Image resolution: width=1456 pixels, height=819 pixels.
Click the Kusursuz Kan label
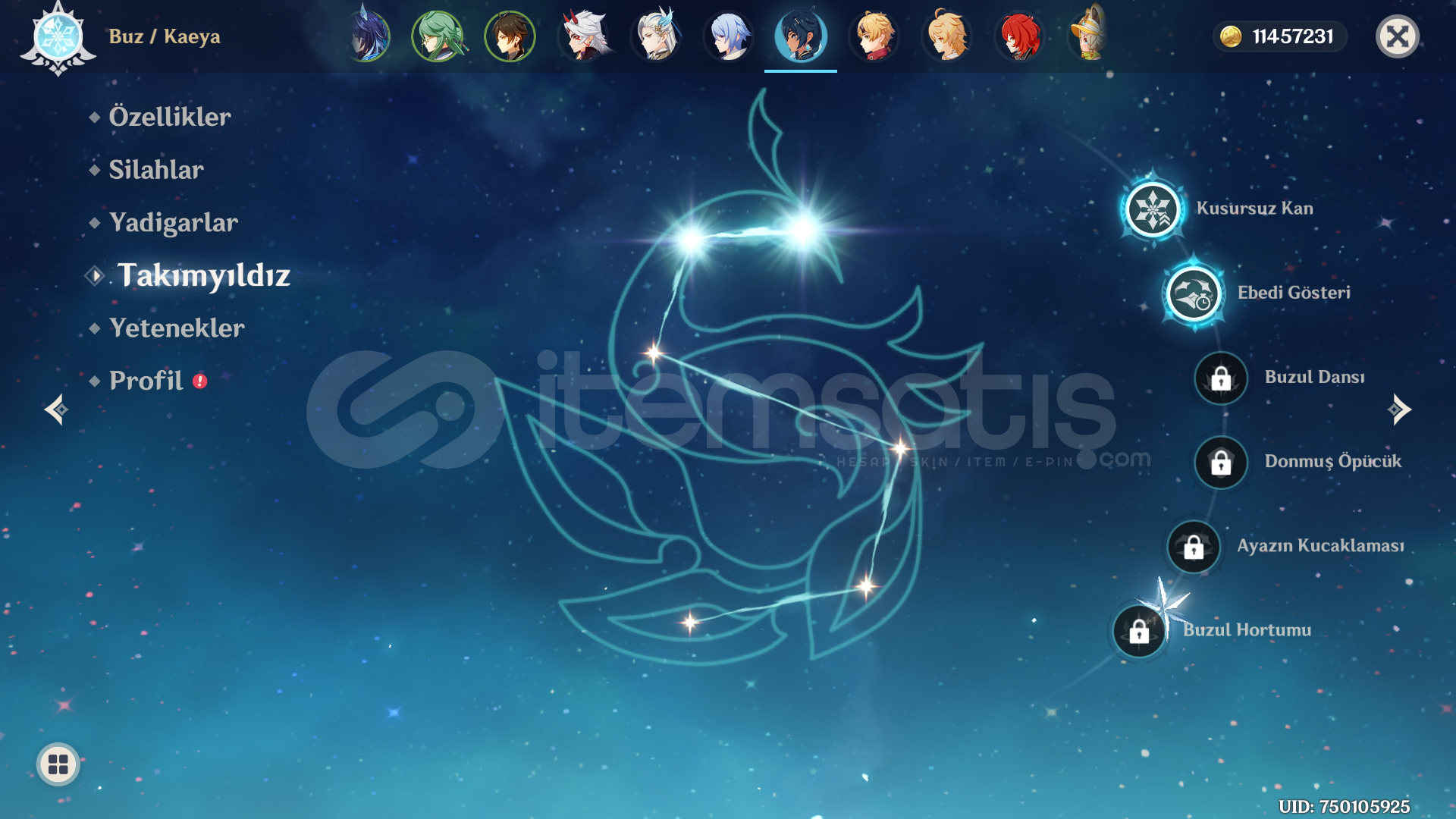click(1254, 209)
